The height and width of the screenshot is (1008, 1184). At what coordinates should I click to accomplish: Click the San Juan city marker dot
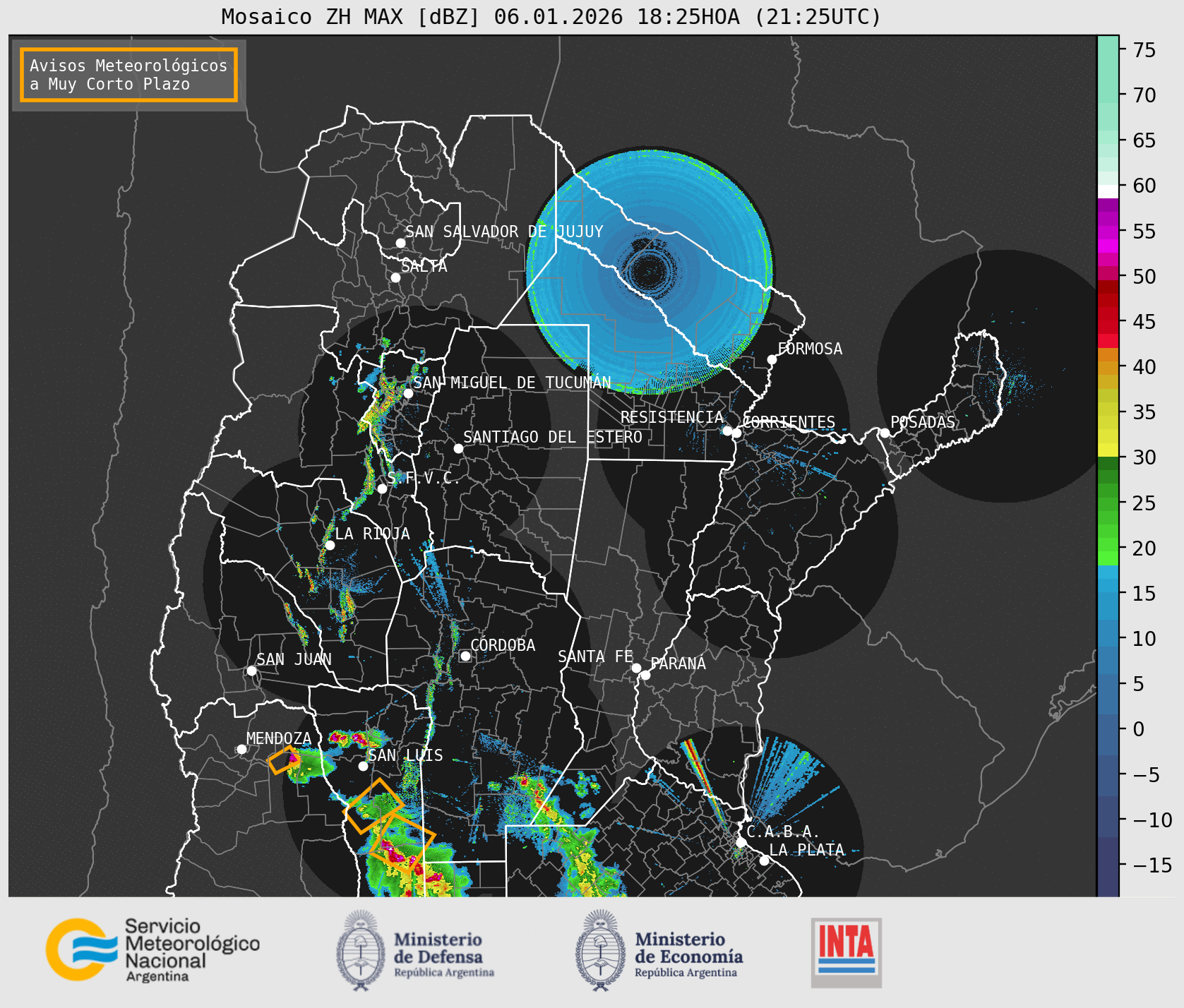pos(251,671)
